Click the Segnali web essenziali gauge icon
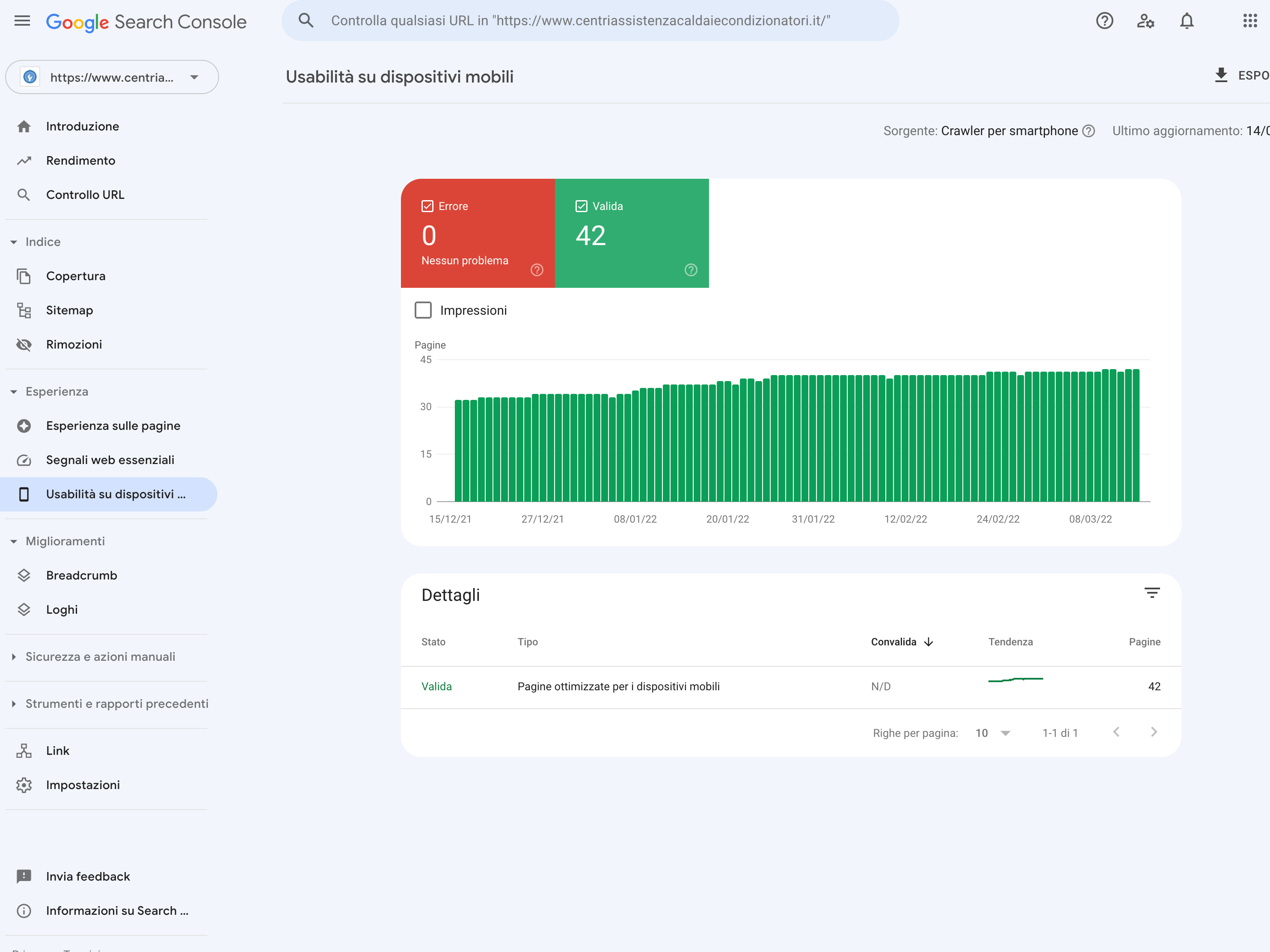Screen dimensions: 1270x952 [x=24, y=460]
